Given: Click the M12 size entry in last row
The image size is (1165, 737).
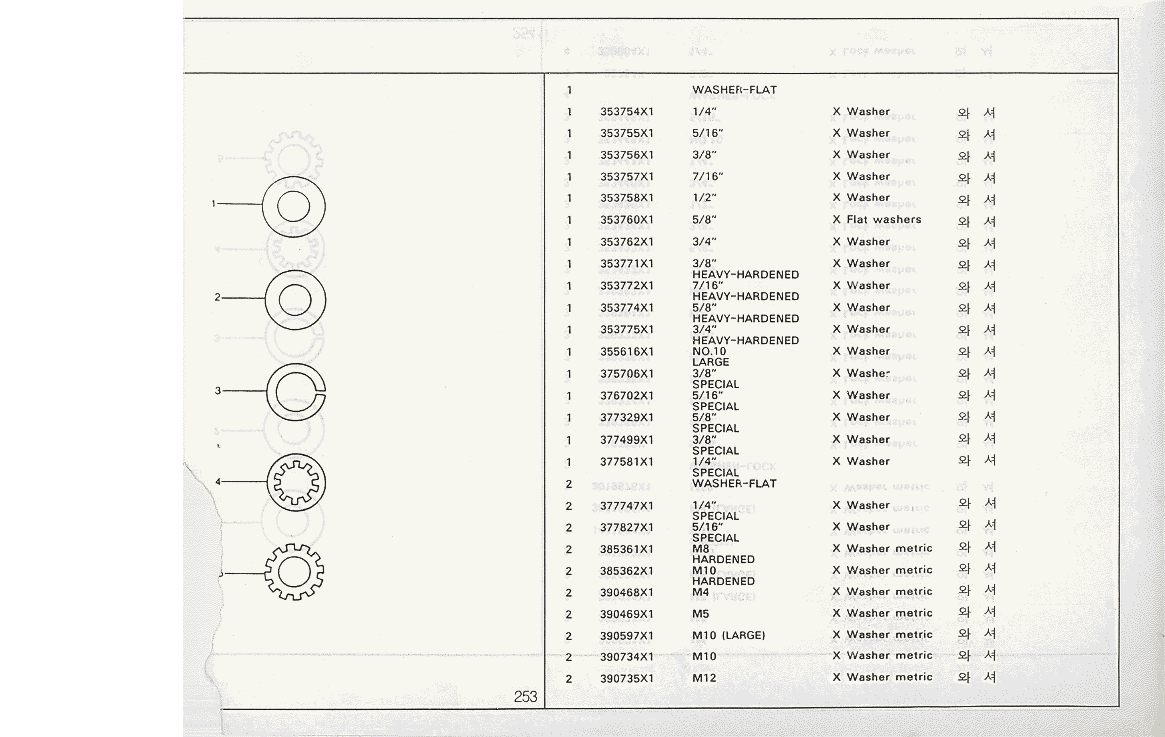Looking at the screenshot, I should click(704, 679).
